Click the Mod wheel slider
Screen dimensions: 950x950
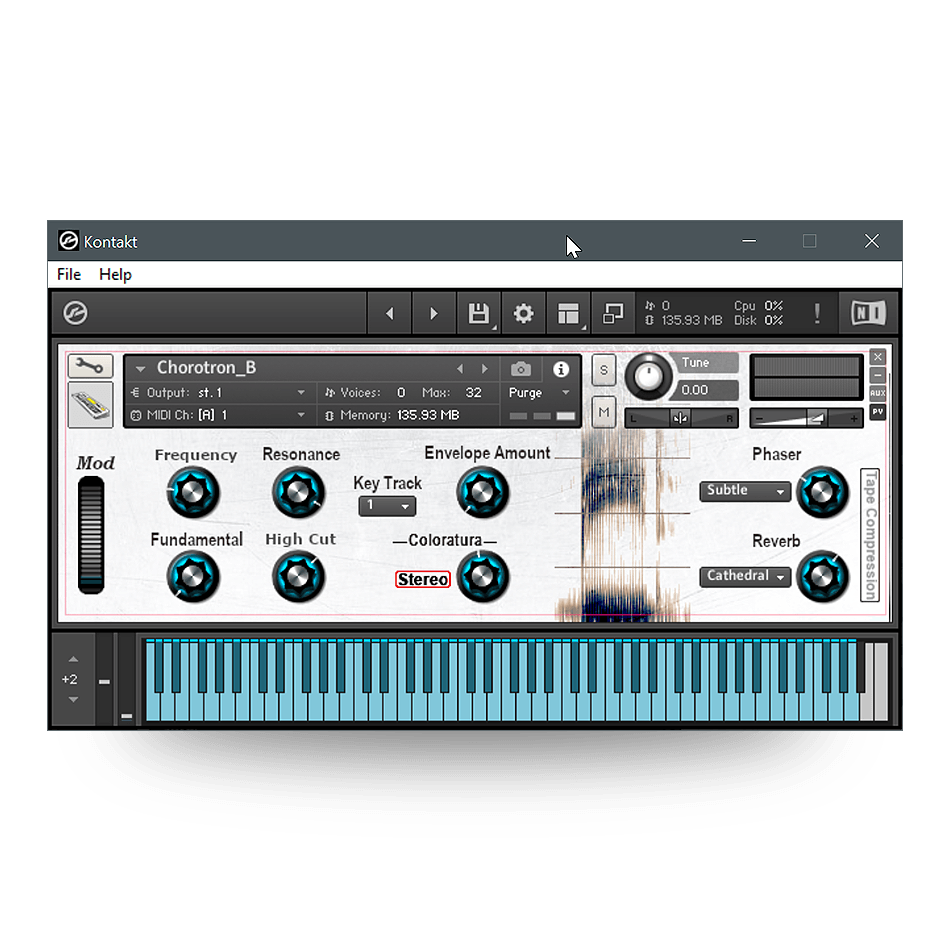pos(91,535)
